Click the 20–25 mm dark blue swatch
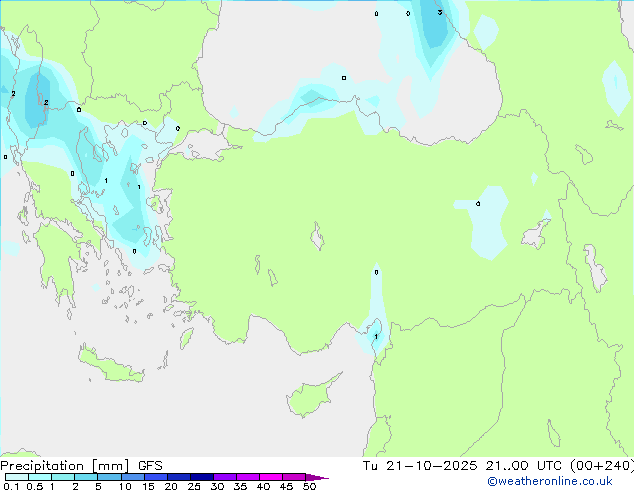 (x=178, y=477)
